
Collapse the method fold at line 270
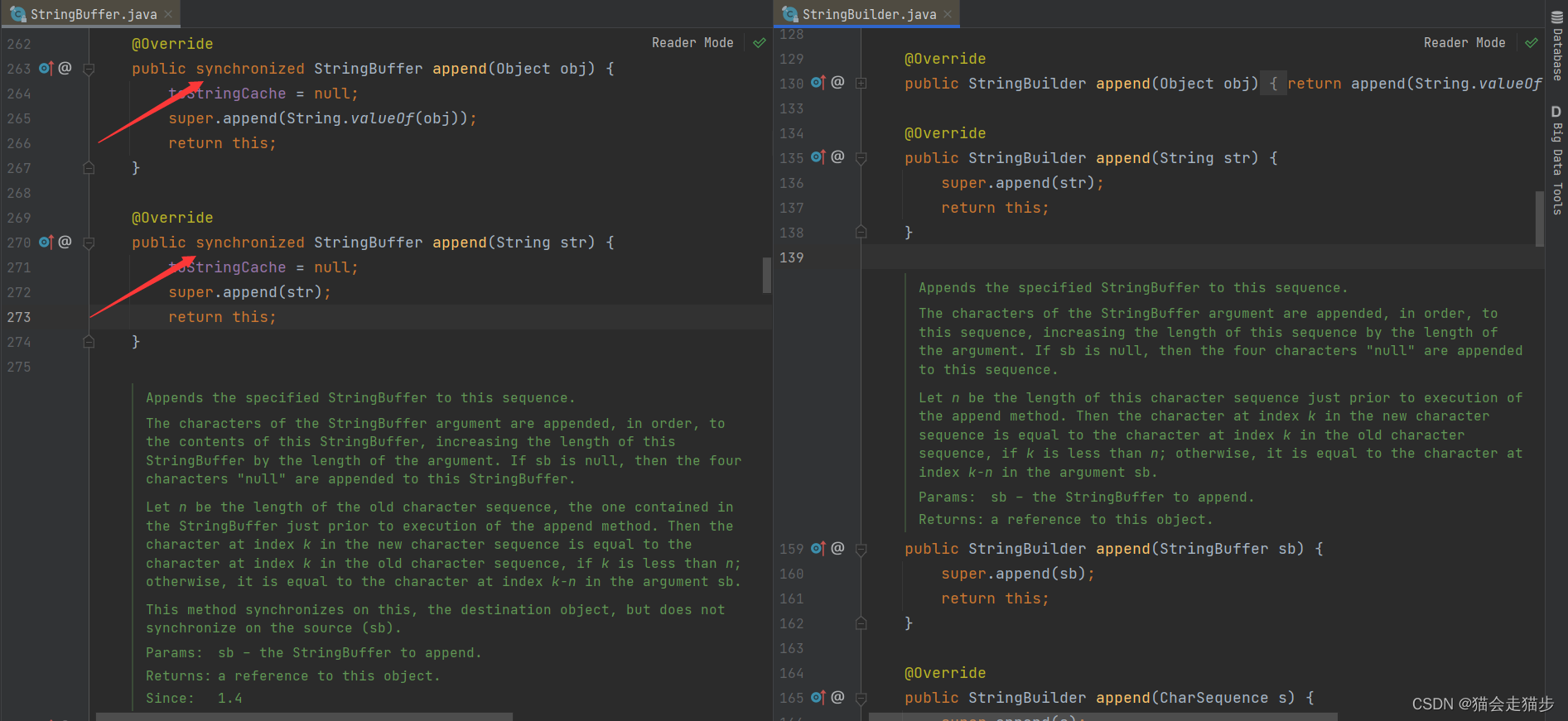(x=89, y=243)
